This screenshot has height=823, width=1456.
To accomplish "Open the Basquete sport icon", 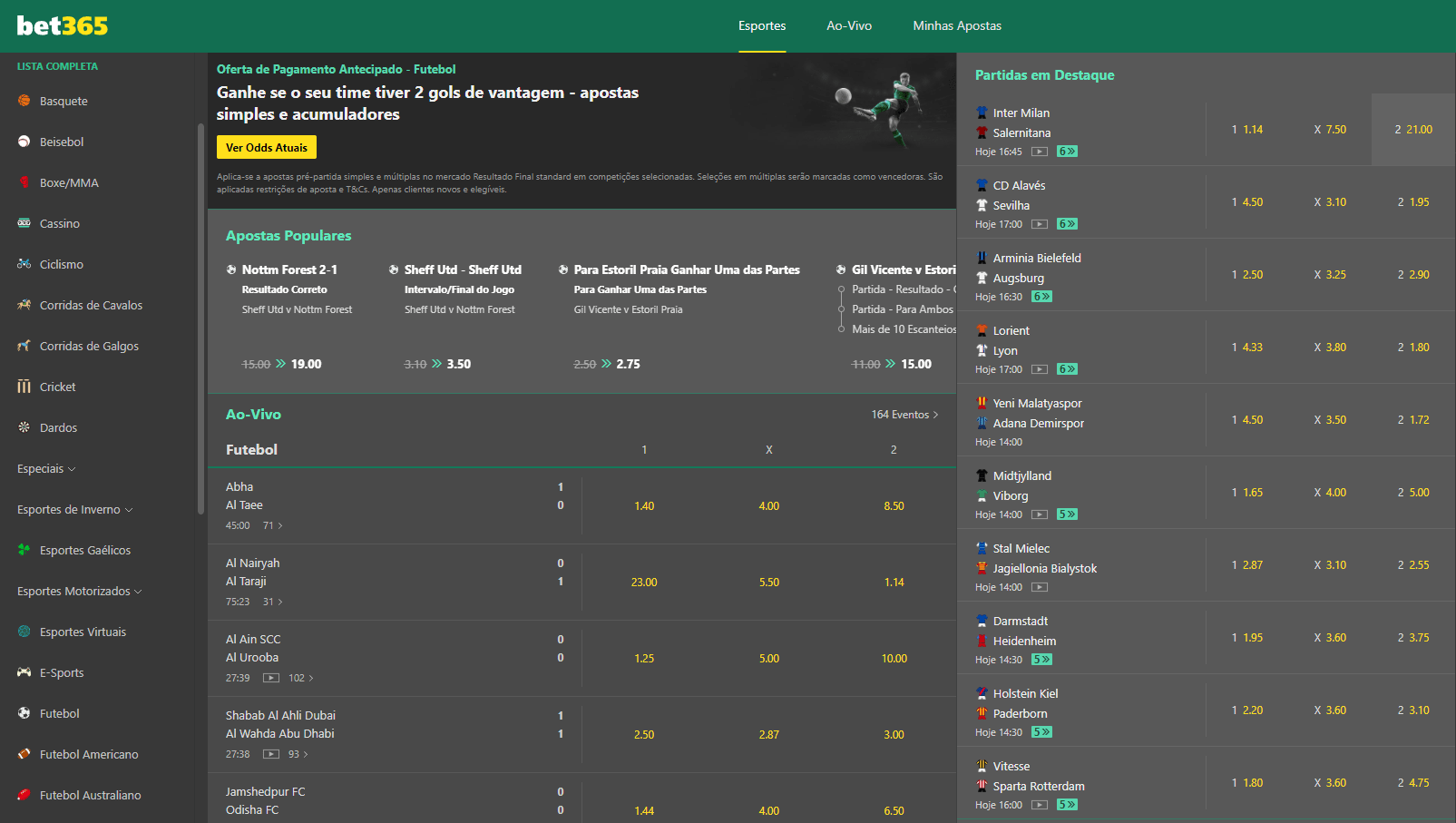I will pyautogui.click(x=24, y=101).
